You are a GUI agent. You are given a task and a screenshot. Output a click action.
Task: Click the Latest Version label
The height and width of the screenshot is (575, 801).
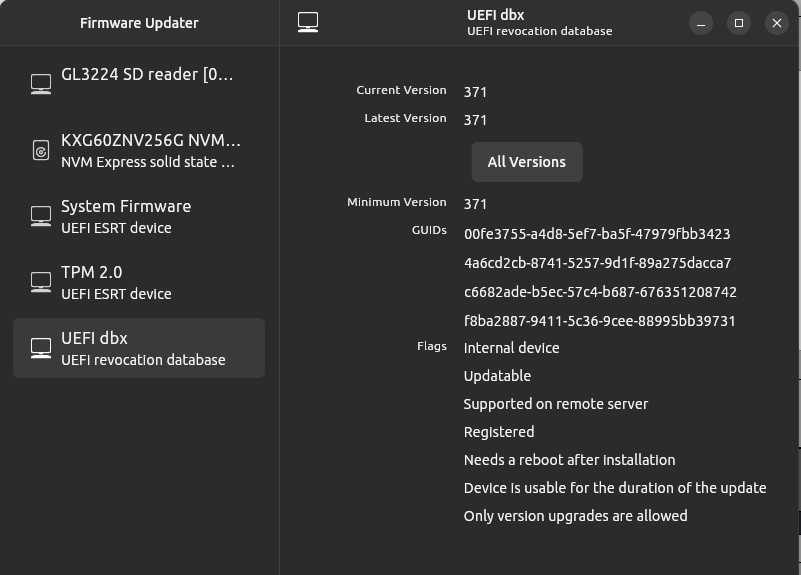point(406,118)
